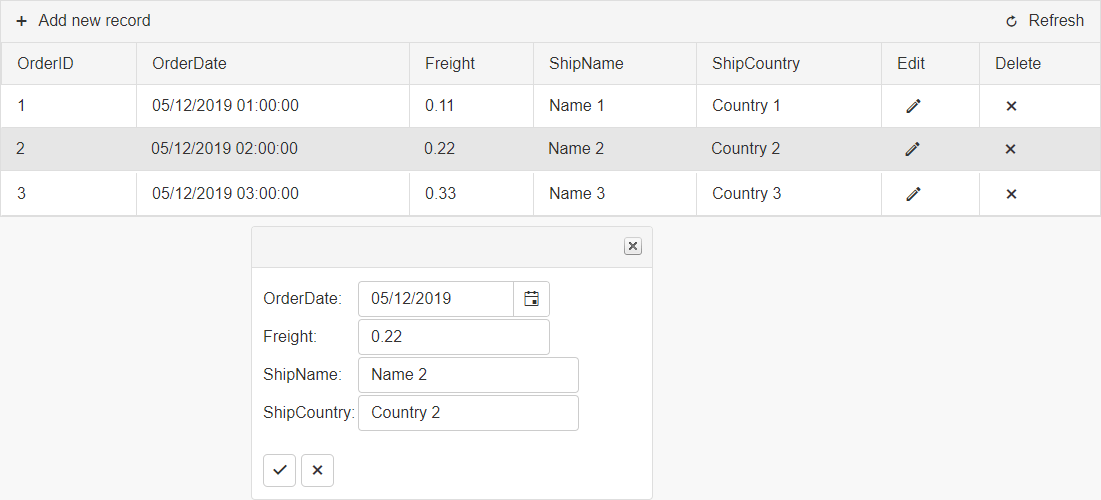Add new record
The height and width of the screenshot is (500, 1101).
click(x=84, y=21)
